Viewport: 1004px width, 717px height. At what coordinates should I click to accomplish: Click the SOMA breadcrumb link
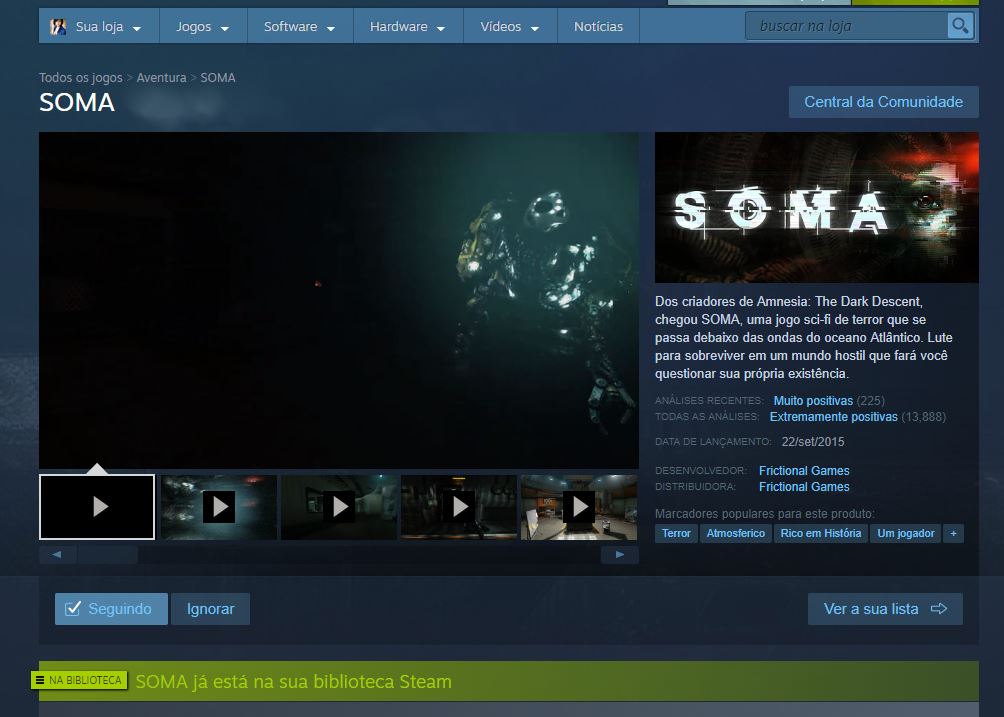[218, 77]
